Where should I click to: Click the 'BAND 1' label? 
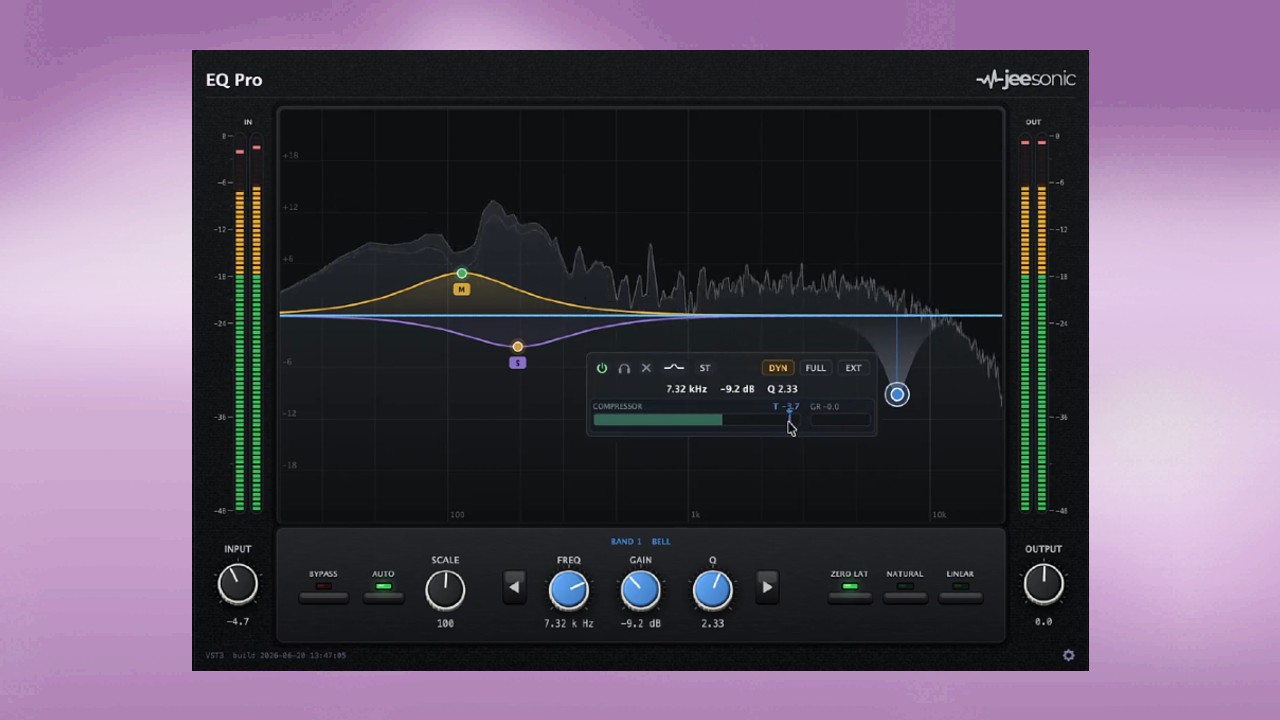tap(626, 542)
